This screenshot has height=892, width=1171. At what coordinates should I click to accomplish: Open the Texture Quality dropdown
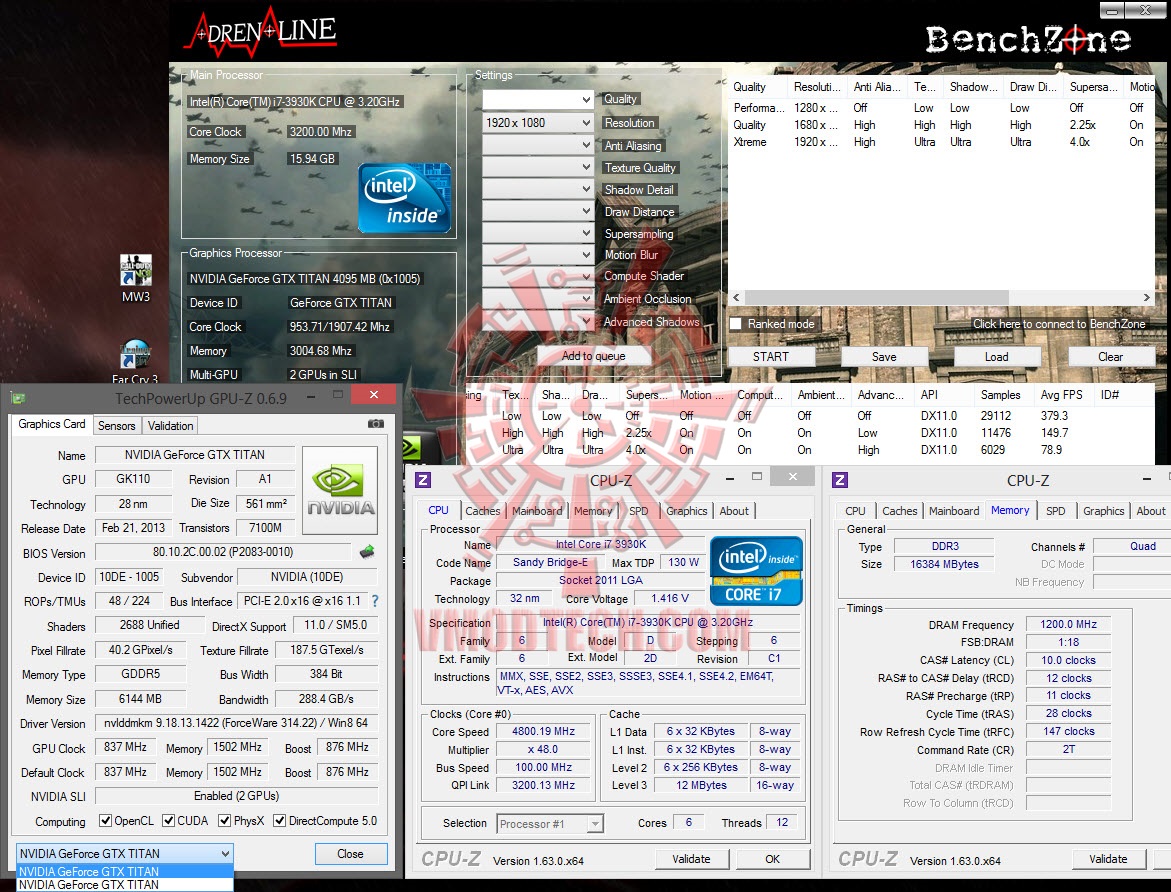click(x=538, y=167)
